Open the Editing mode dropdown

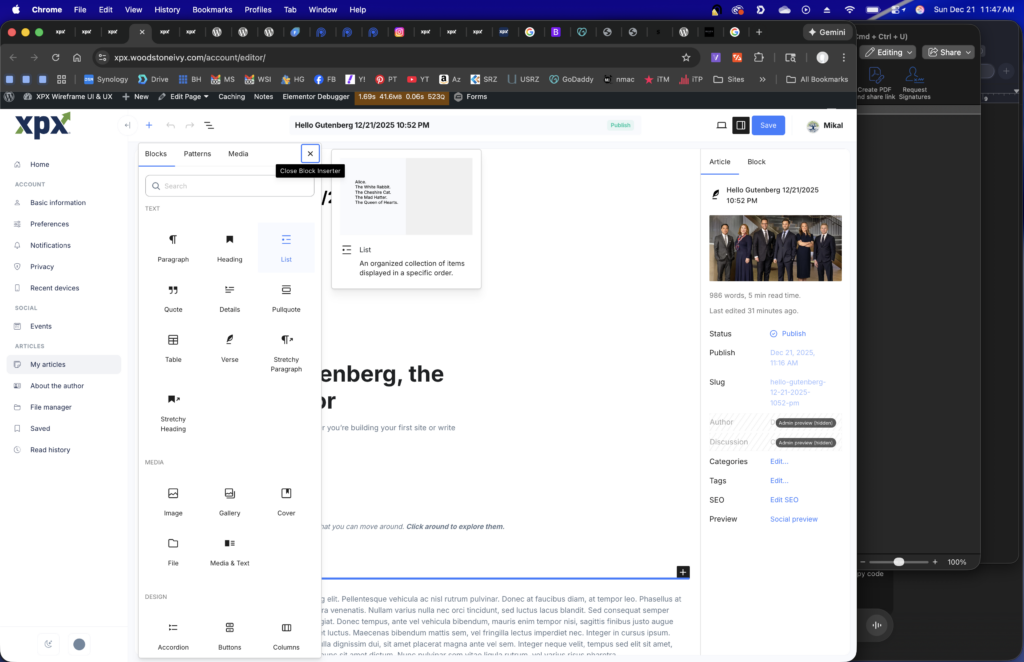889,52
